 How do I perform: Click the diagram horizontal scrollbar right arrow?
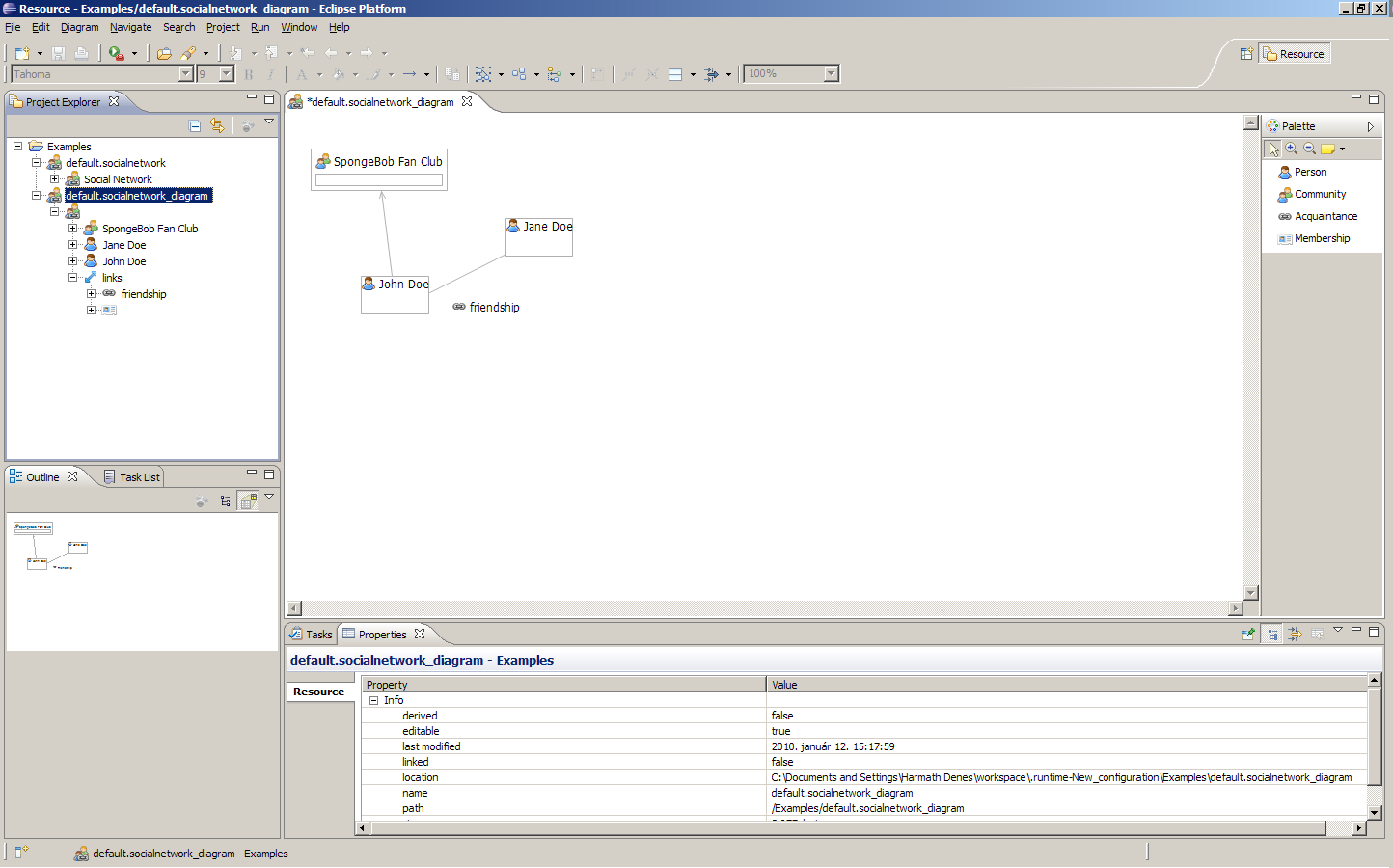click(x=1236, y=609)
